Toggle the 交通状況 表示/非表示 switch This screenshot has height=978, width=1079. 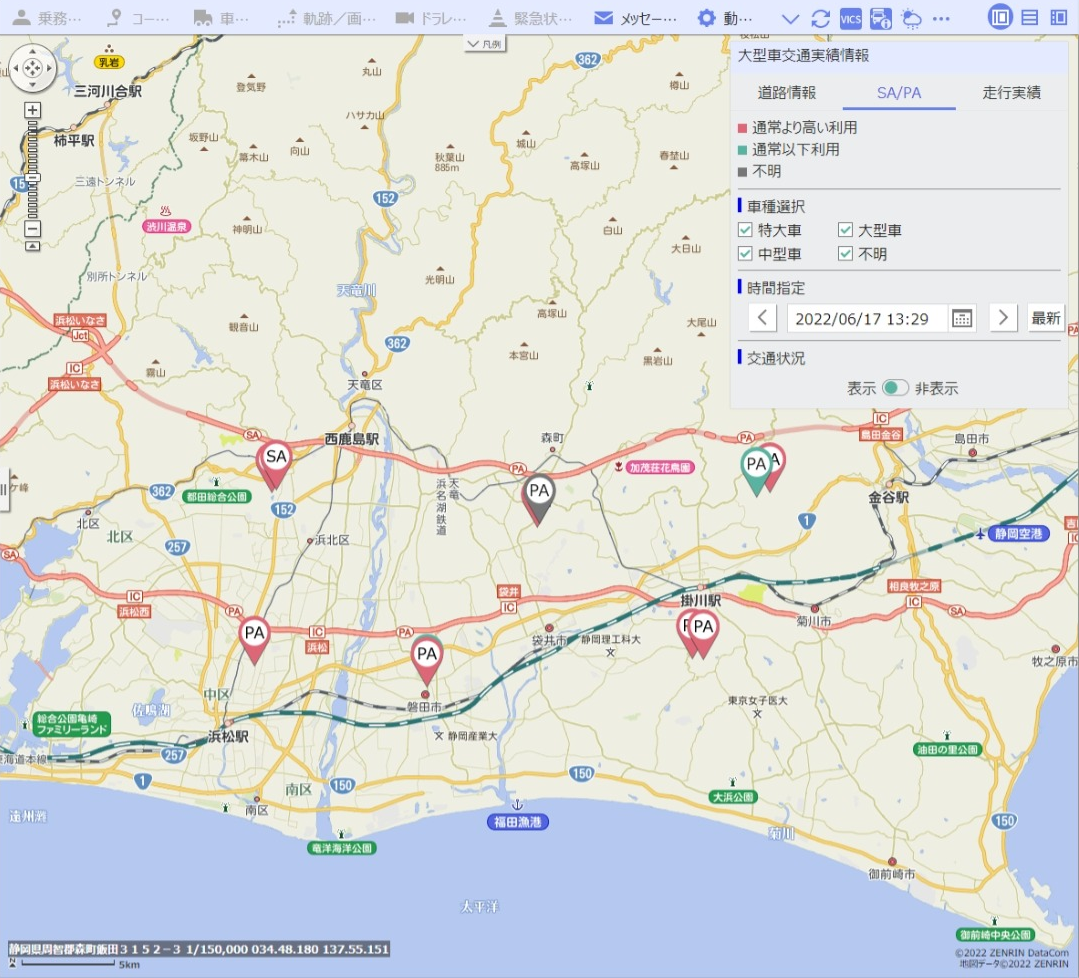[x=895, y=387]
